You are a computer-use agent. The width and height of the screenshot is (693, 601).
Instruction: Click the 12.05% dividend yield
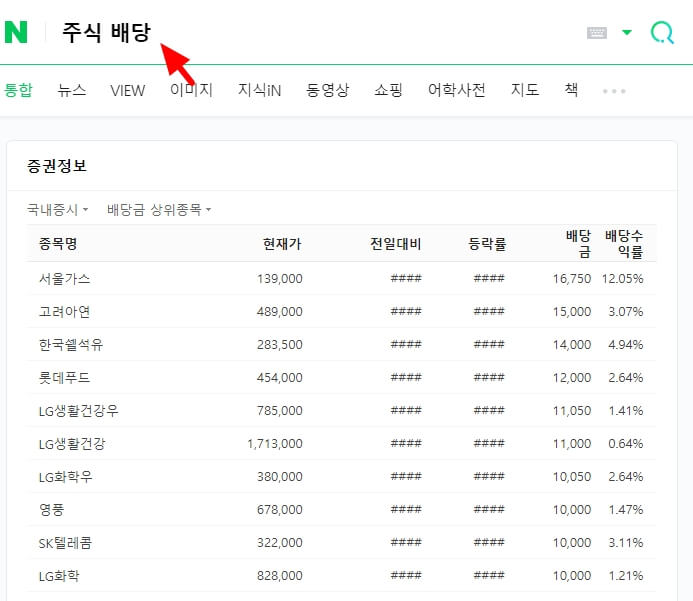[x=622, y=279]
